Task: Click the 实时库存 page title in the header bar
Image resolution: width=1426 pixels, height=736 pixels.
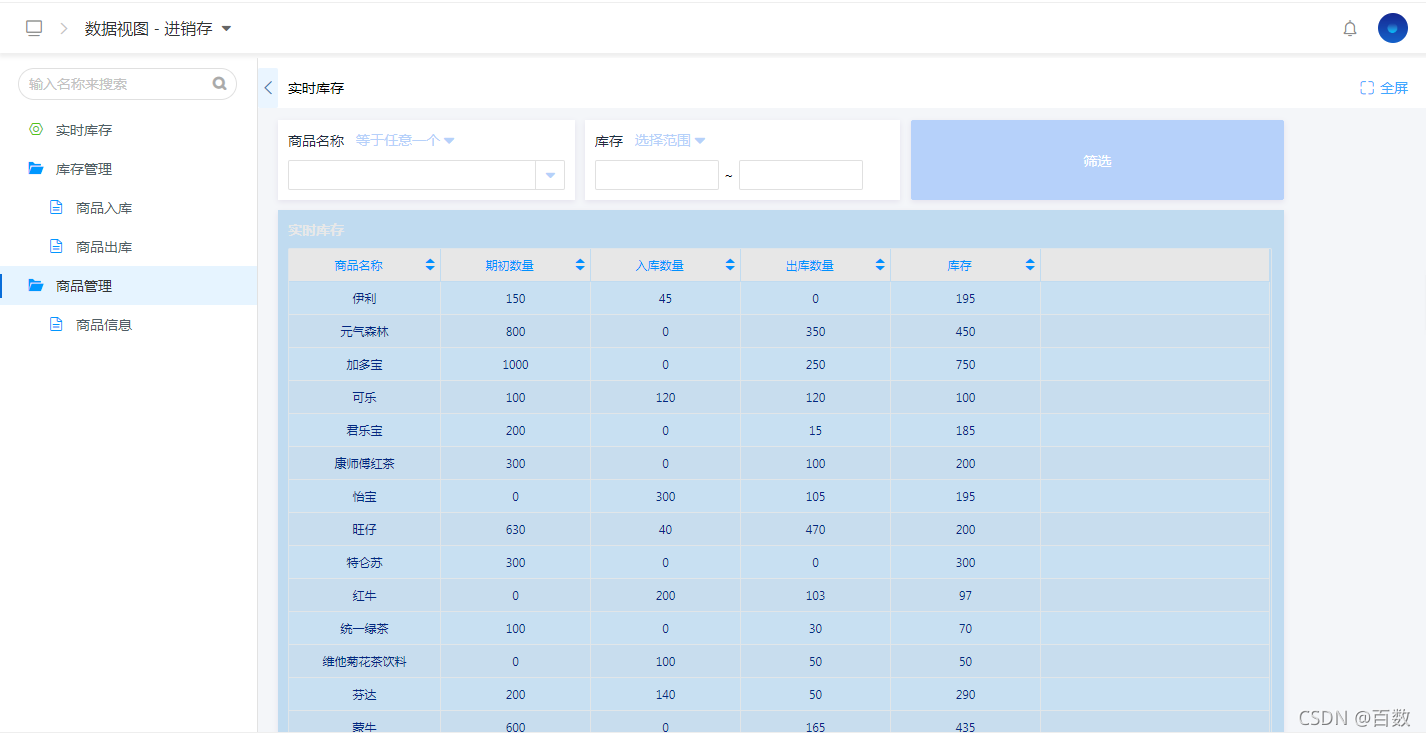Action: (316, 88)
